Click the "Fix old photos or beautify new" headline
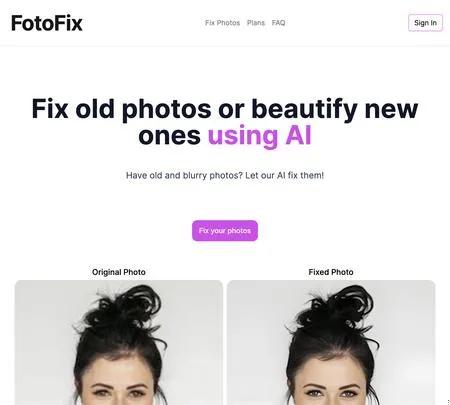Image resolution: width=450 pixels, height=405 pixels. (225, 109)
